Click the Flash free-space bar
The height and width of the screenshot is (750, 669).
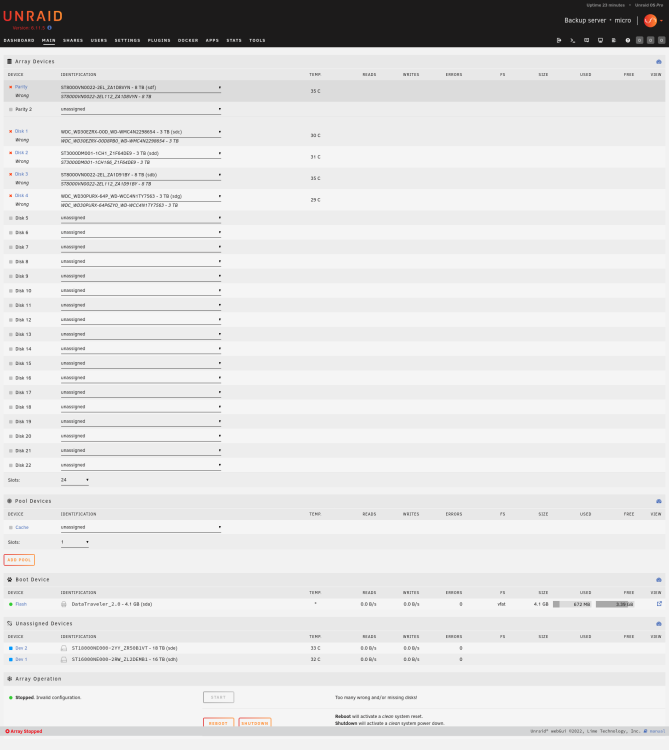coord(615,604)
